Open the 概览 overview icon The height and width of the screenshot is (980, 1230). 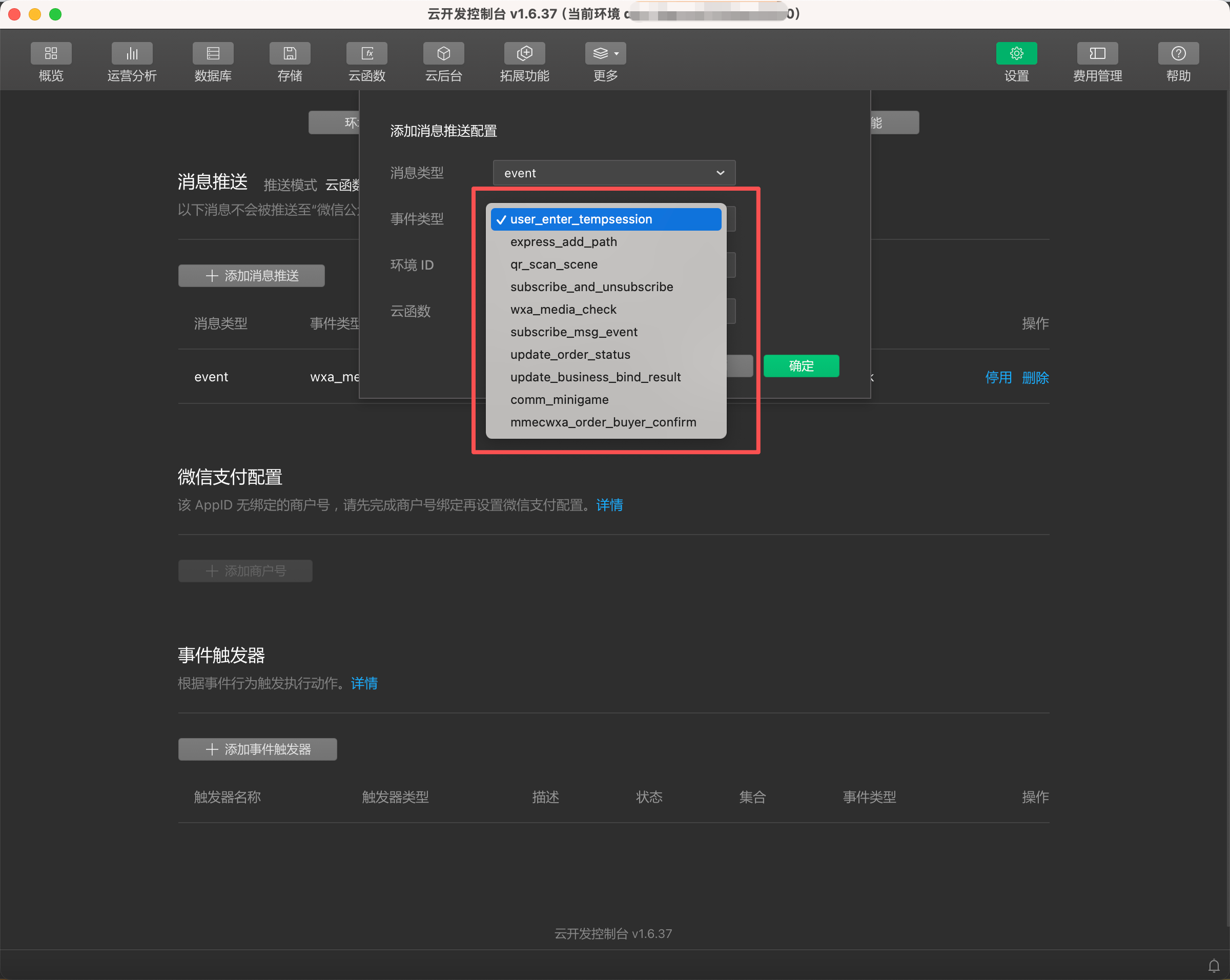coord(51,54)
